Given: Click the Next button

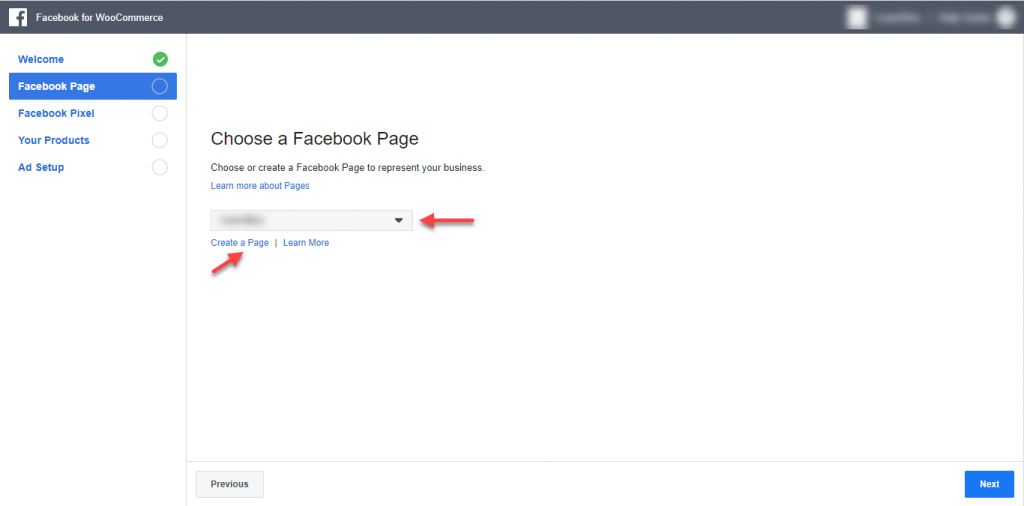Looking at the screenshot, I should tap(989, 484).
